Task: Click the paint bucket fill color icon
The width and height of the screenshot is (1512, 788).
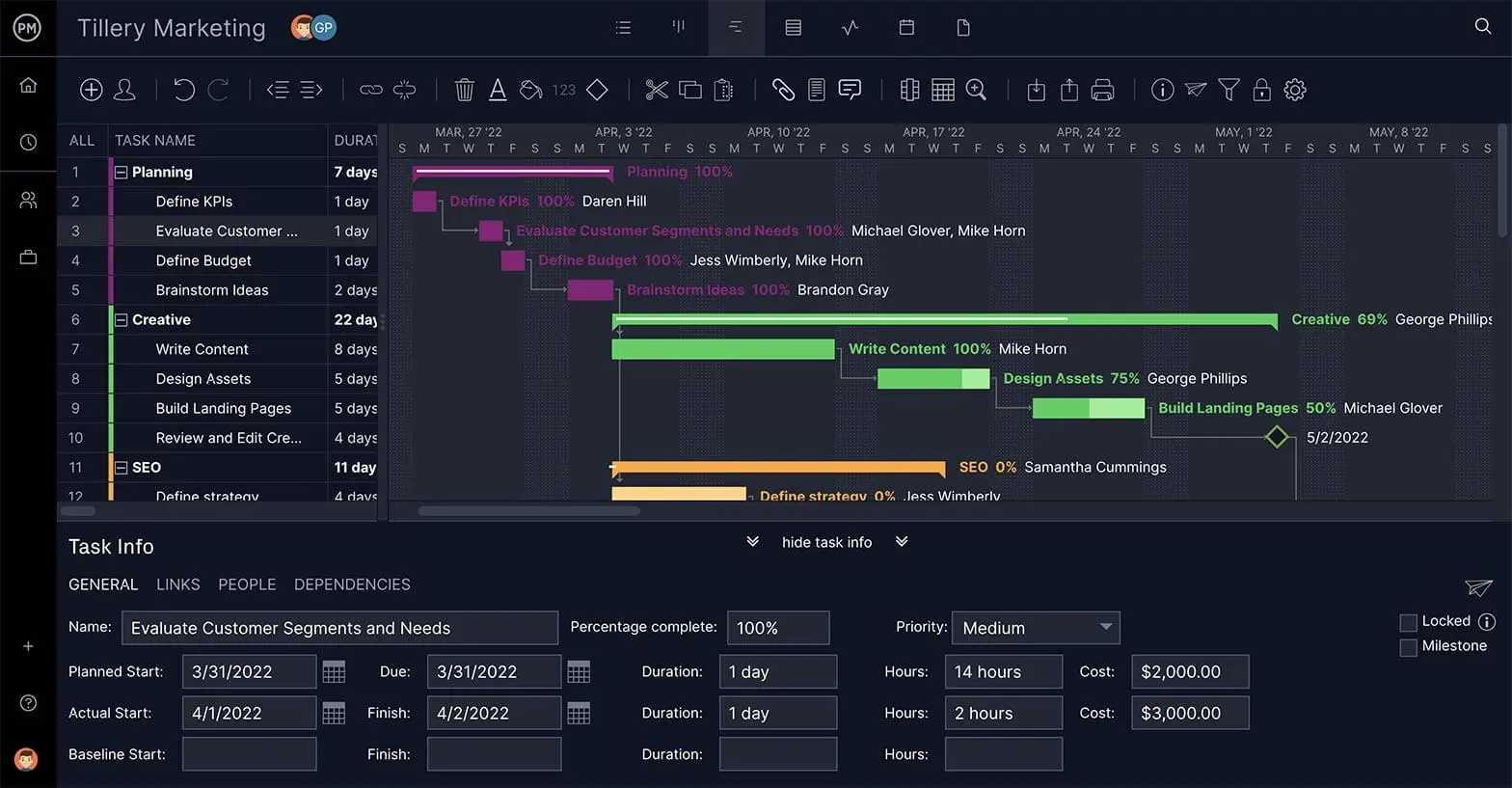Action: [x=530, y=90]
